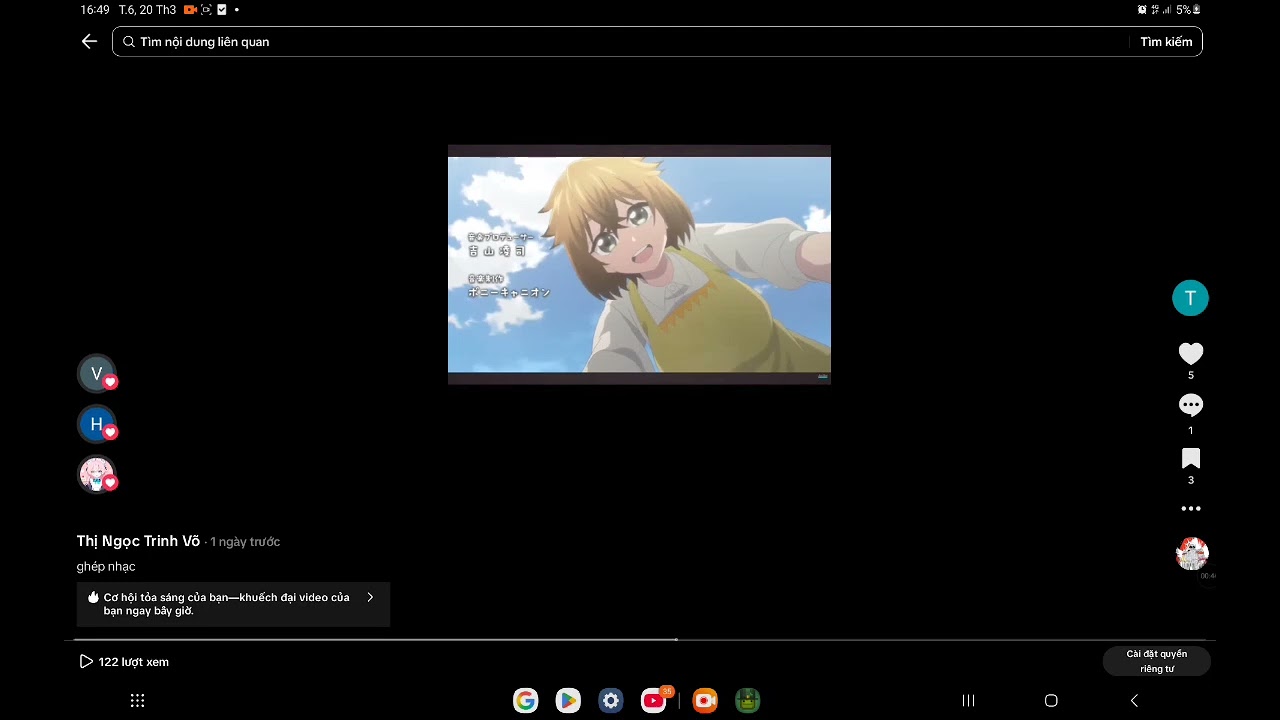This screenshot has width=1280, height=720.
Task: Like the video with the heart icon
Action: pyautogui.click(x=1190, y=353)
